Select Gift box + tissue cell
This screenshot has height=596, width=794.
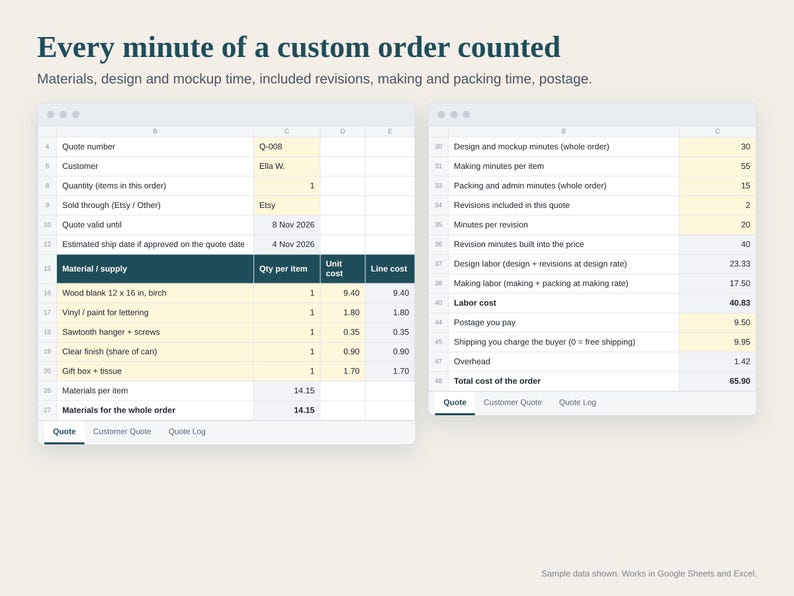coord(155,371)
